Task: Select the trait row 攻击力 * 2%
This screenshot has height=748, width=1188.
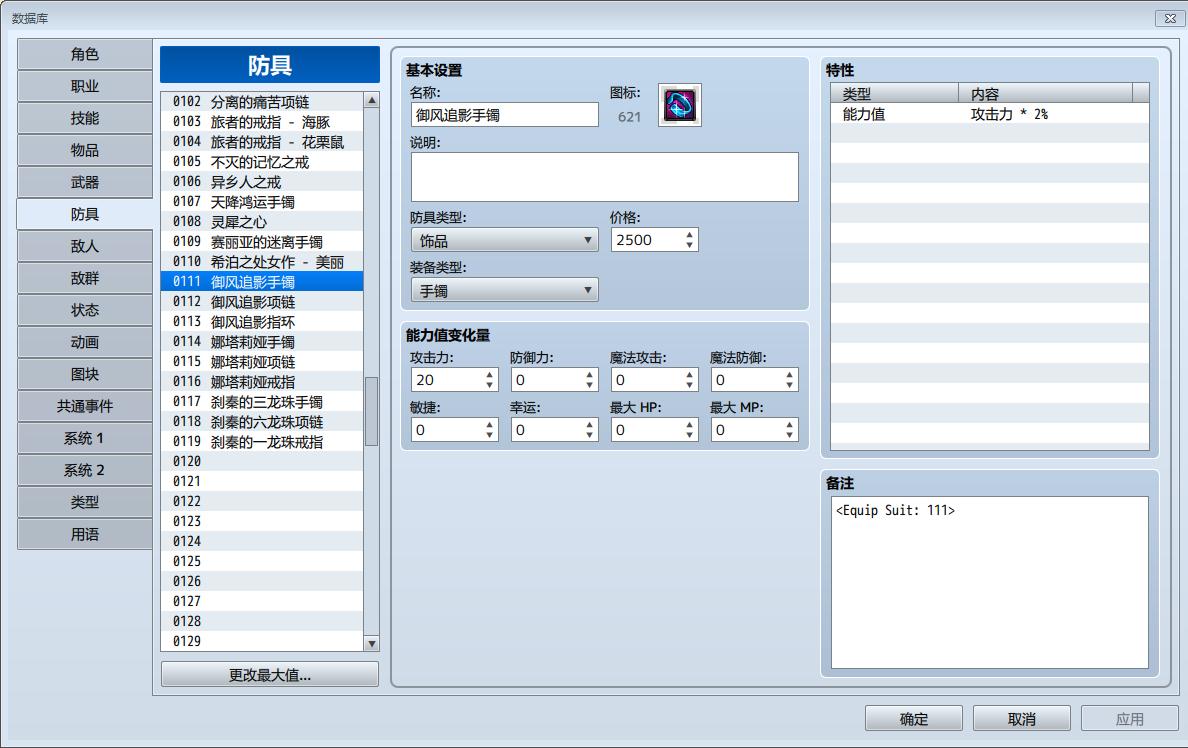Action: [989, 114]
